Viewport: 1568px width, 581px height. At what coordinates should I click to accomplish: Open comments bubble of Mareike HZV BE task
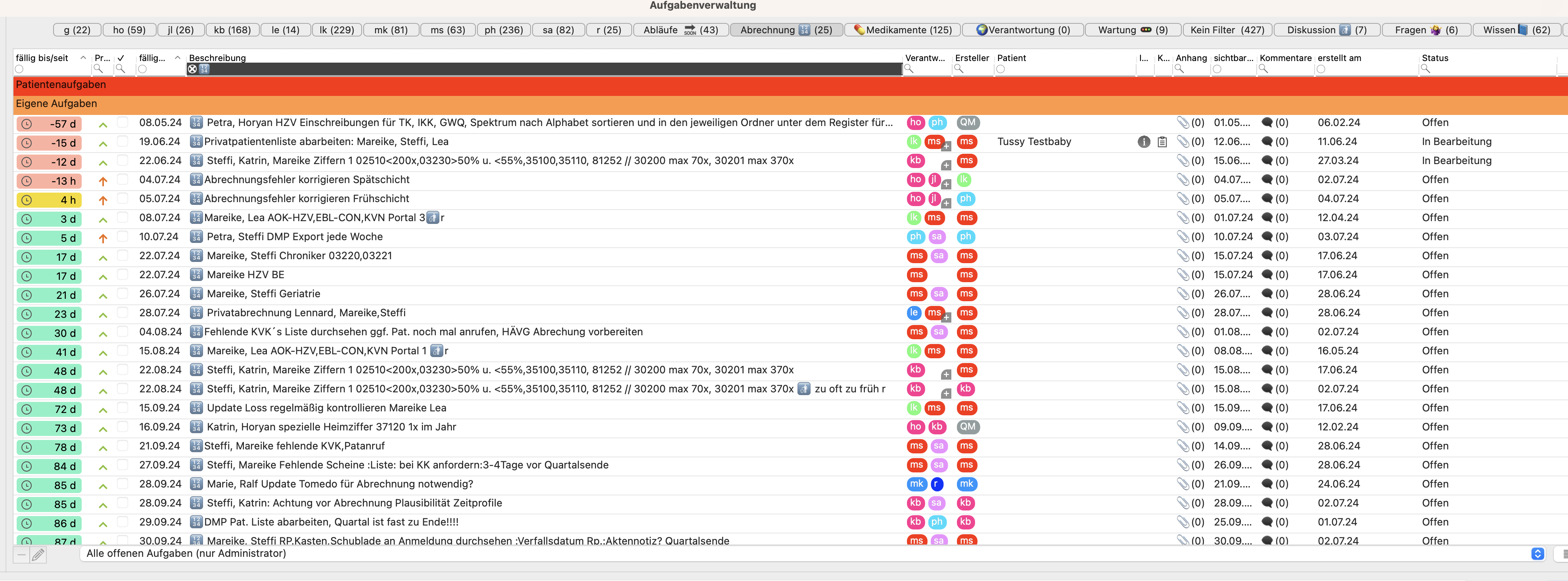coord(1267,275)
